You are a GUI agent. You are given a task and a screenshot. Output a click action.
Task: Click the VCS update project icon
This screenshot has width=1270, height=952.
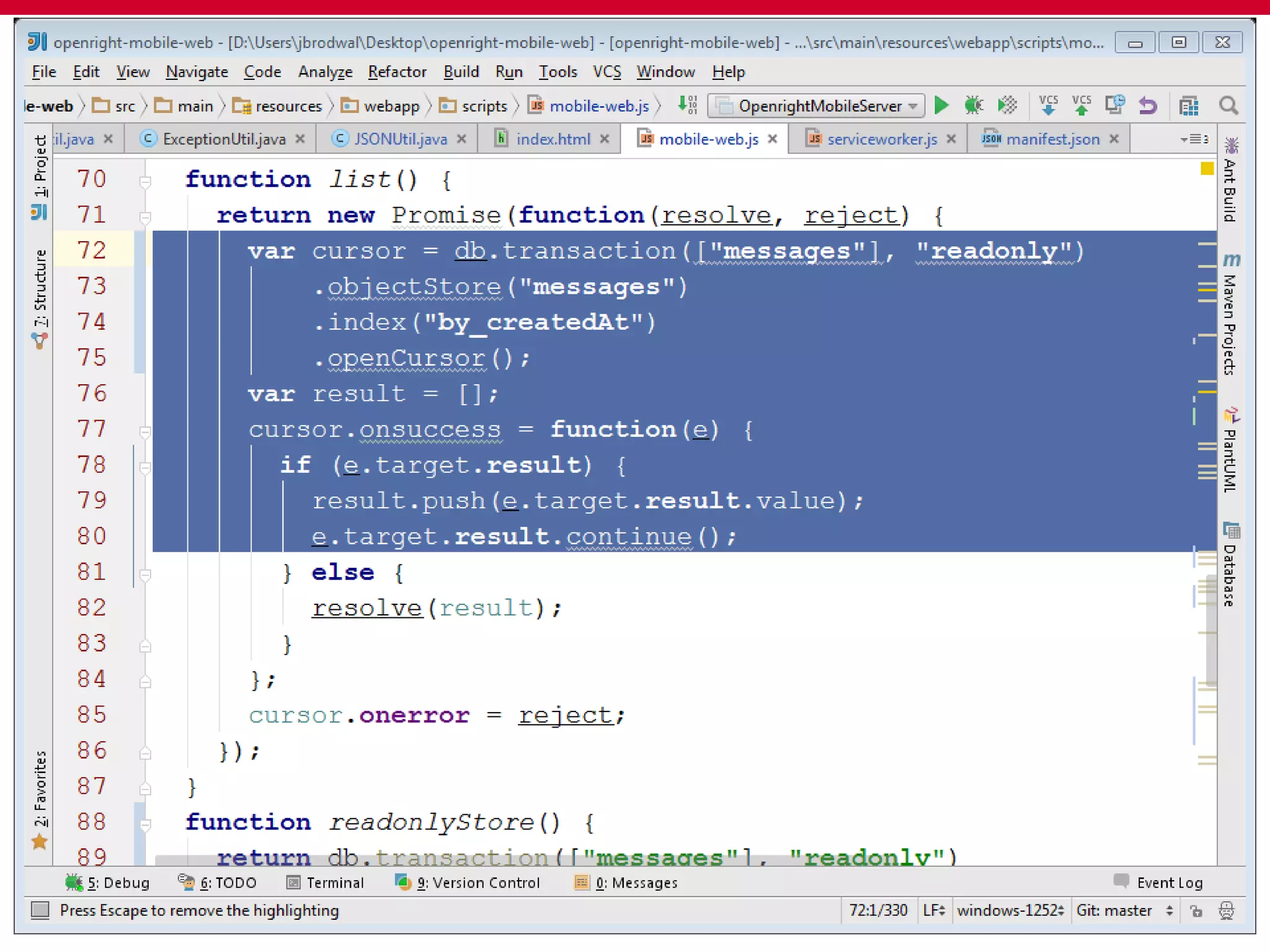coord(1048,105)
